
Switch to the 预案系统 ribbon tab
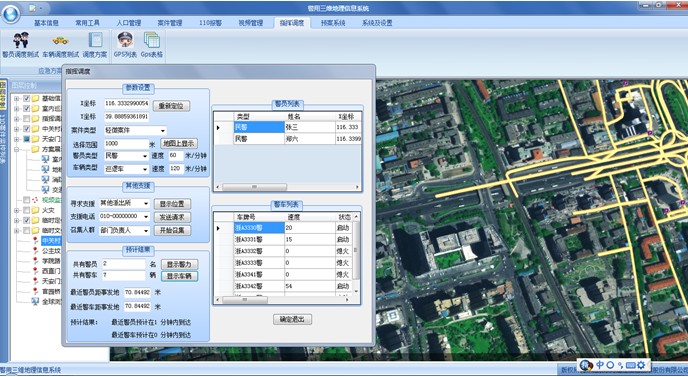[x=333, y=23]
